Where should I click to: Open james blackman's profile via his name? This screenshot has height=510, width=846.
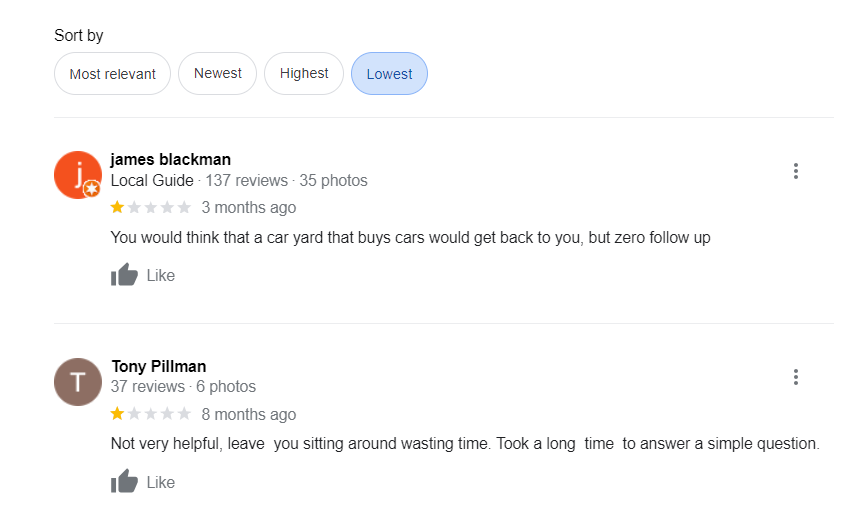170,159
